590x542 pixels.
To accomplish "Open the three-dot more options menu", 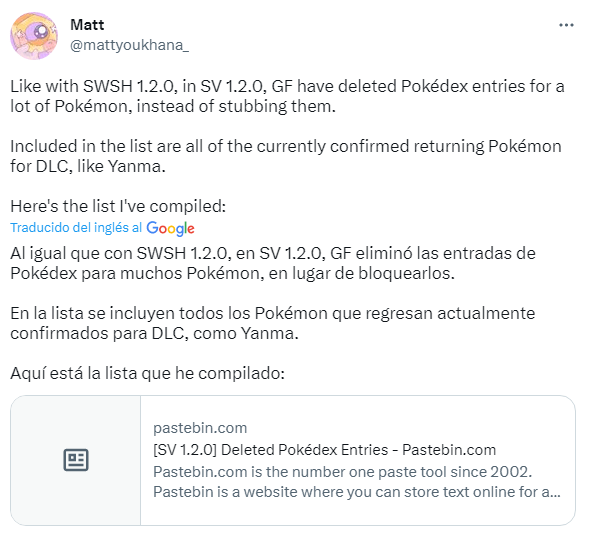I will 566,25.
